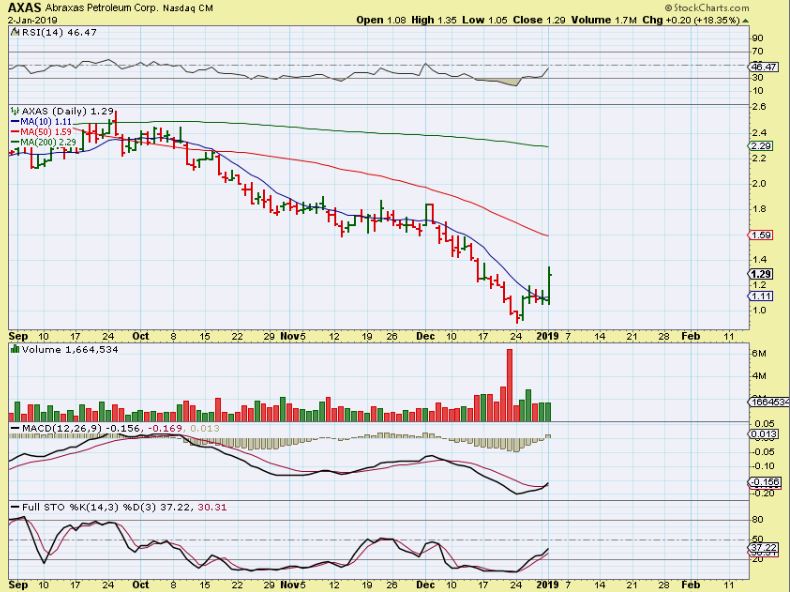Select the RSI(14) 46.47 indicator label
Viewport: 790px width, 592px height.
click(x=59, y=32)
